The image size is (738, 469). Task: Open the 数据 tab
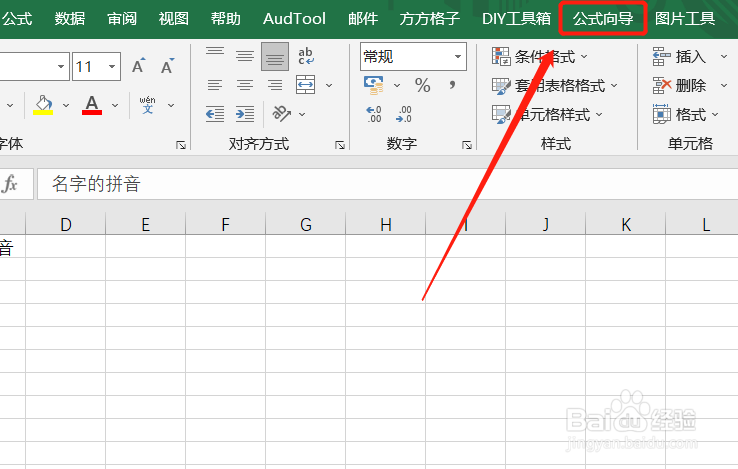point(70,19)
